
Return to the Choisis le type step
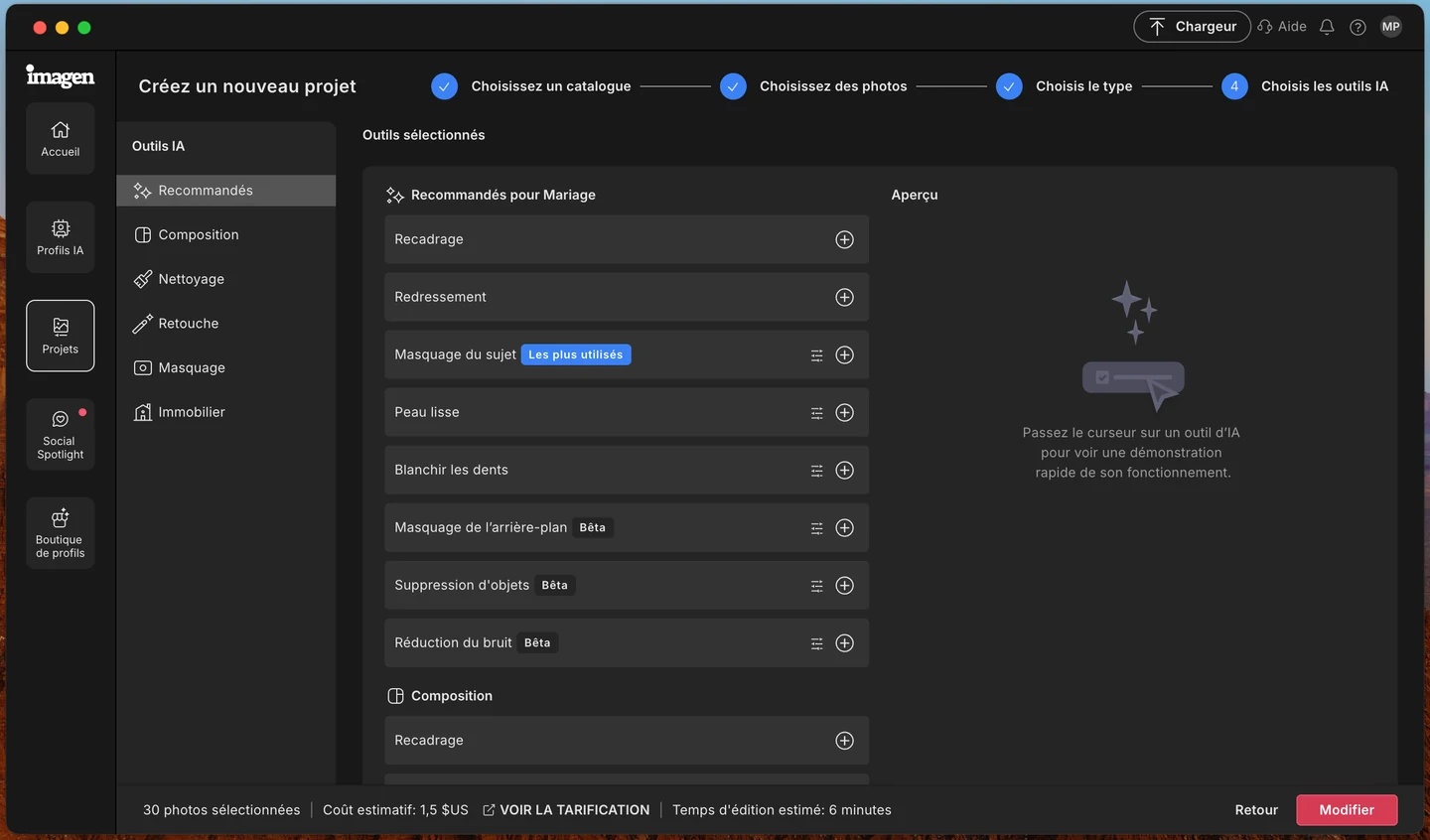tap(1065, 86)
